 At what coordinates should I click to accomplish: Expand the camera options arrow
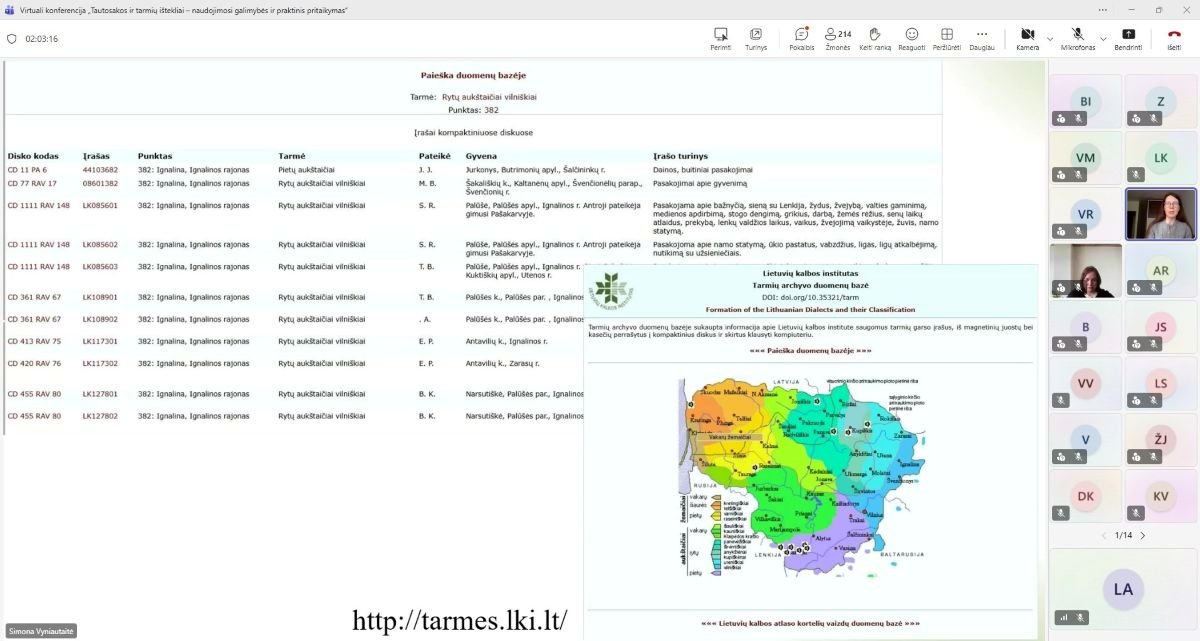[1049, 39]
